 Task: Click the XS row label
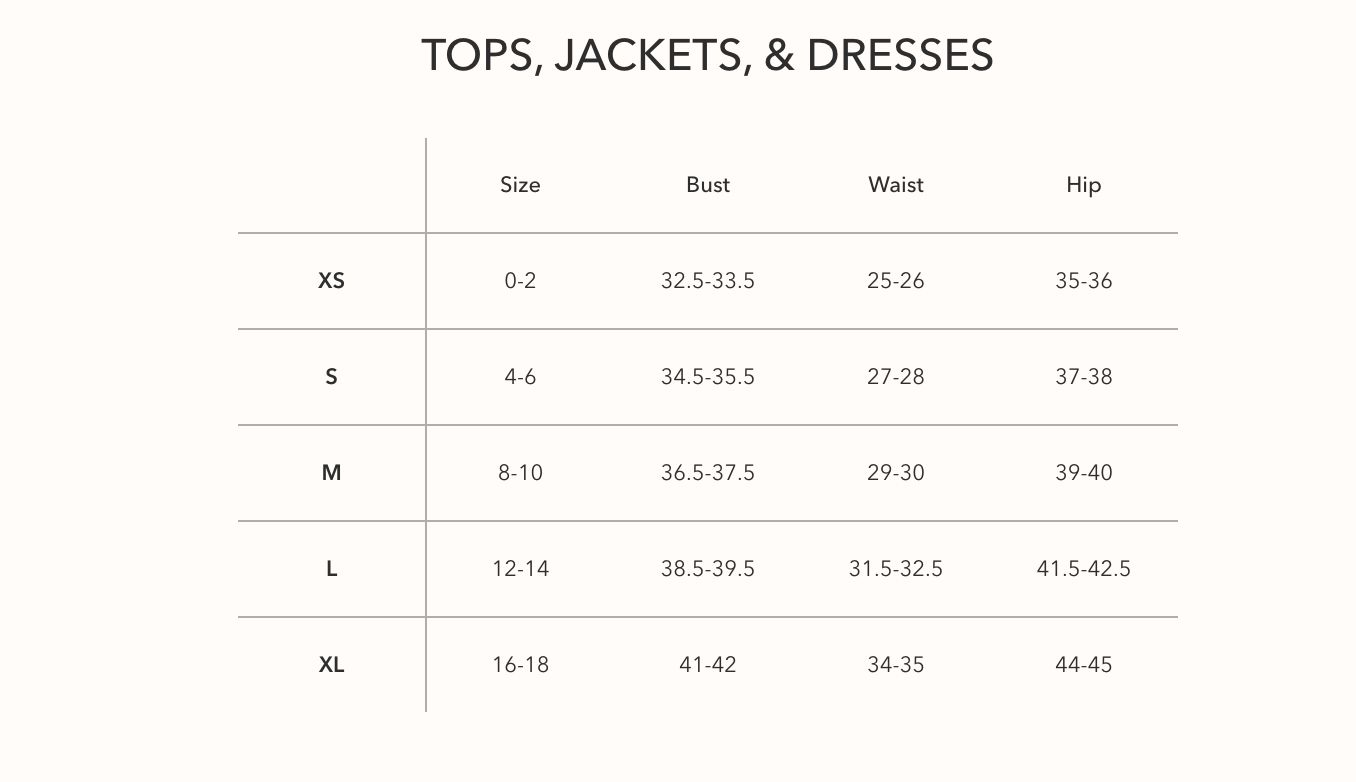pyautogui.click(x=331, y=281)
